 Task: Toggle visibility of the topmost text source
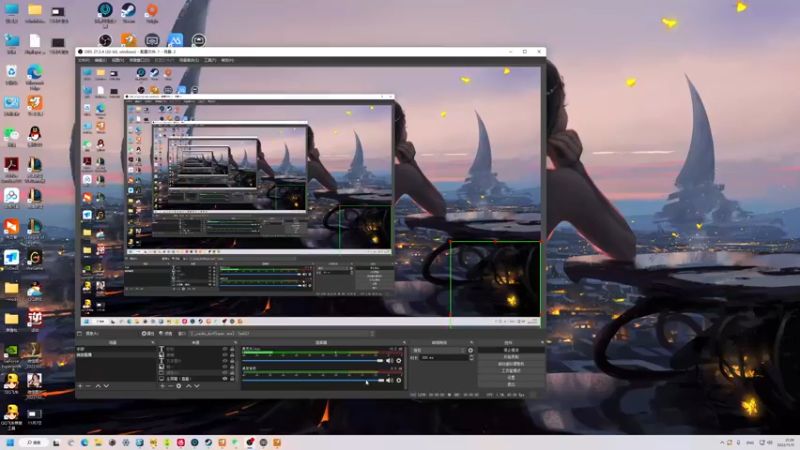pyautogui.click(x=225, y=349)
